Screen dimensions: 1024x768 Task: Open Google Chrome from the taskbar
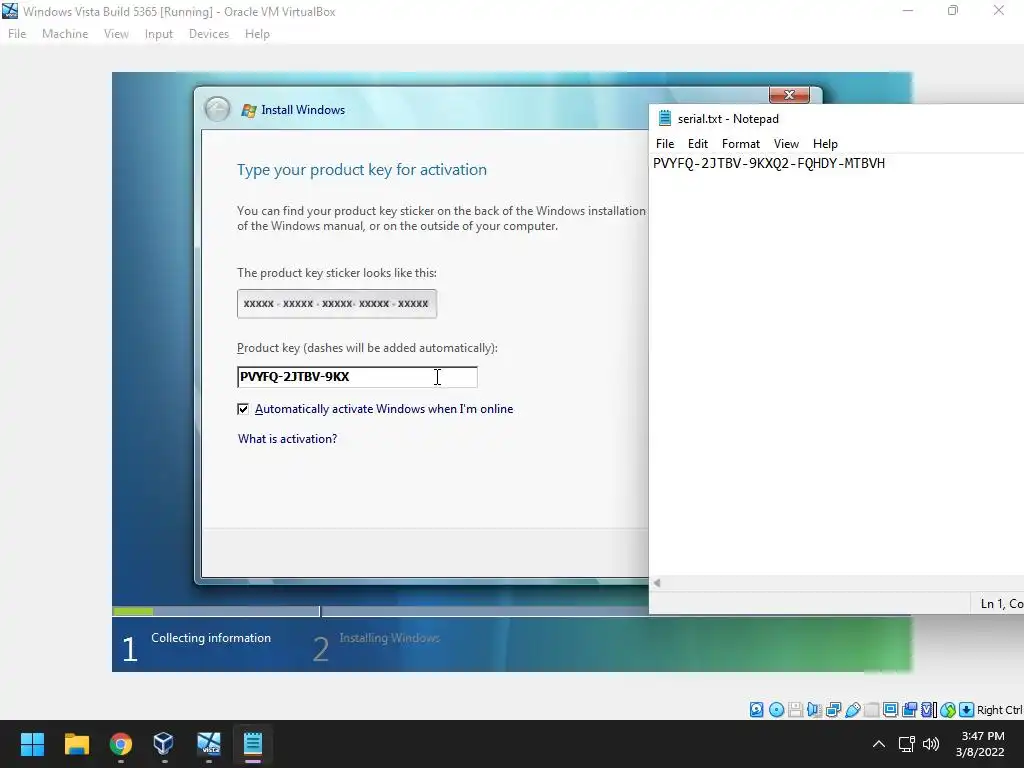pos(120,743)
